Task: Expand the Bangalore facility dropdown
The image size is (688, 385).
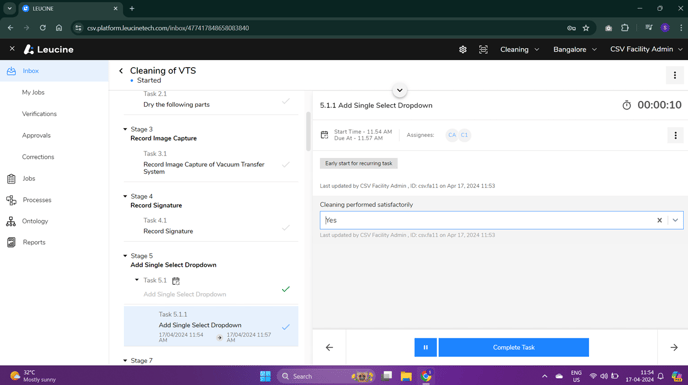Action: [x=575, y=50]
